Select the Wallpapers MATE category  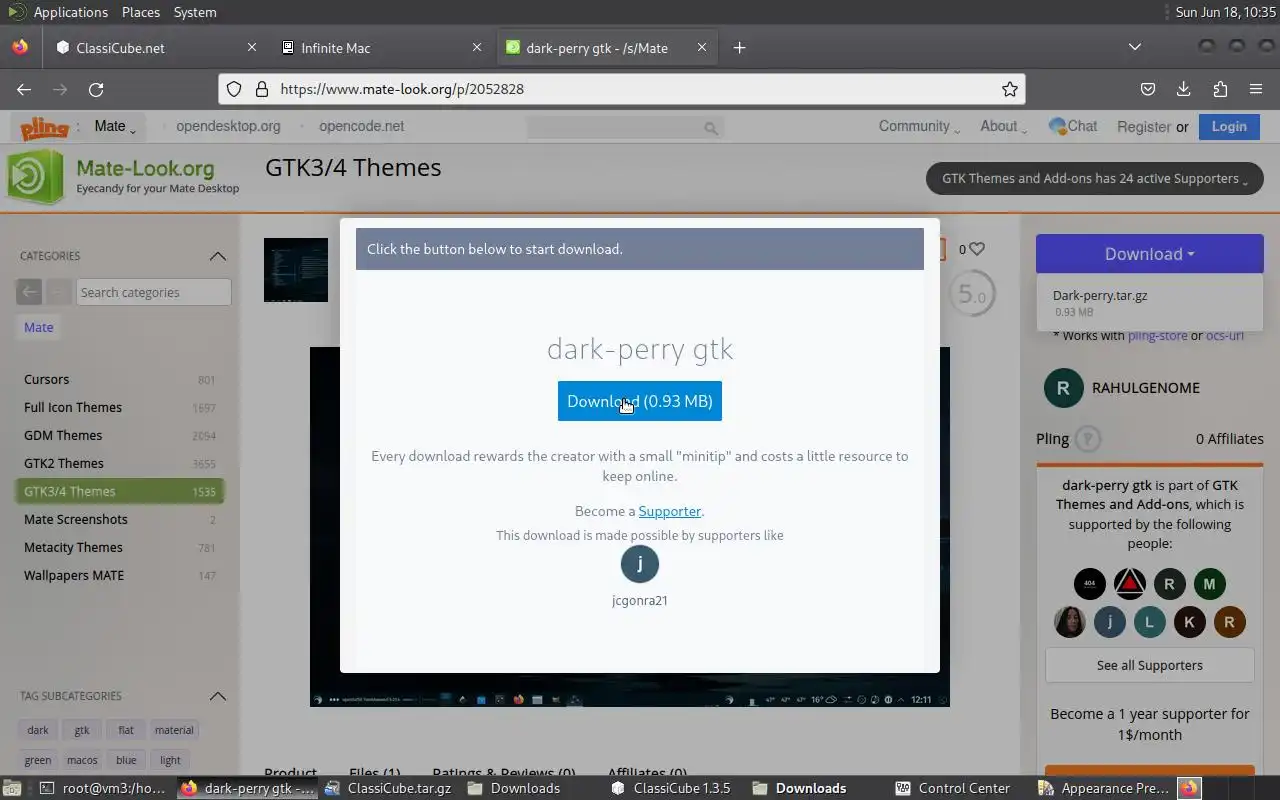[x=120, y=576]
